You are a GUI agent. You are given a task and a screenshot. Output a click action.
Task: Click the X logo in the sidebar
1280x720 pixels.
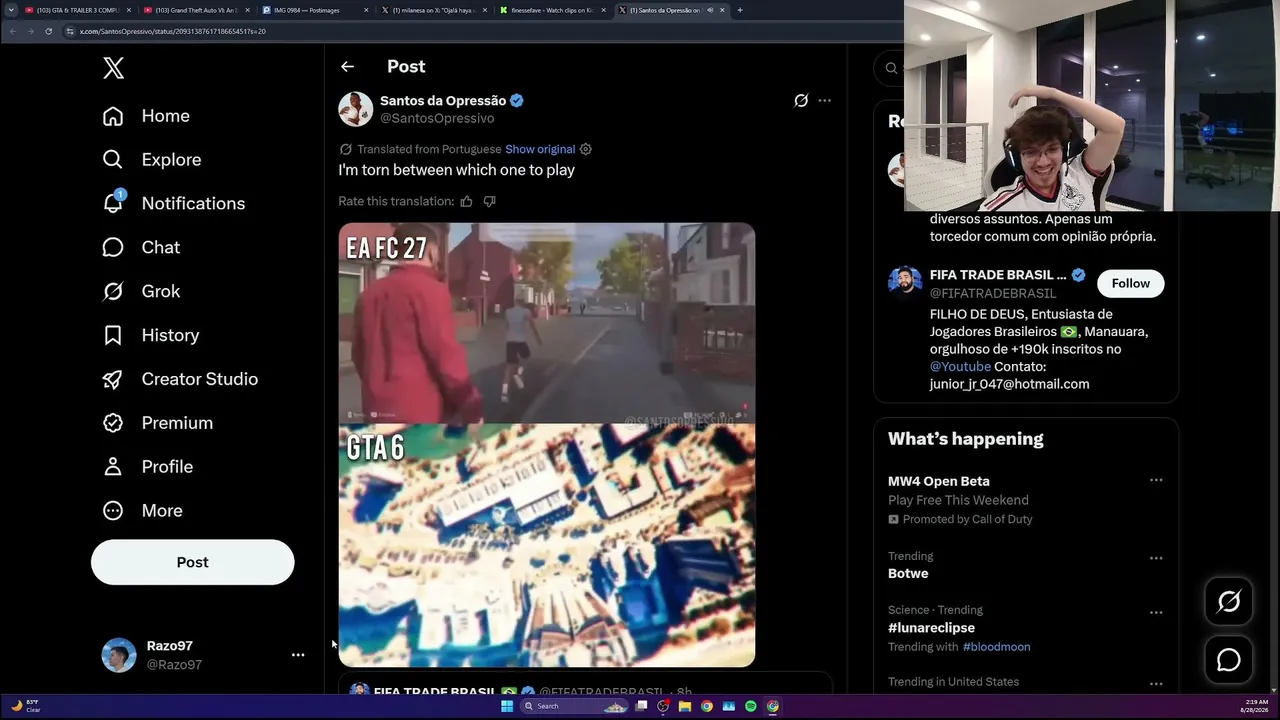pos(113,68)
